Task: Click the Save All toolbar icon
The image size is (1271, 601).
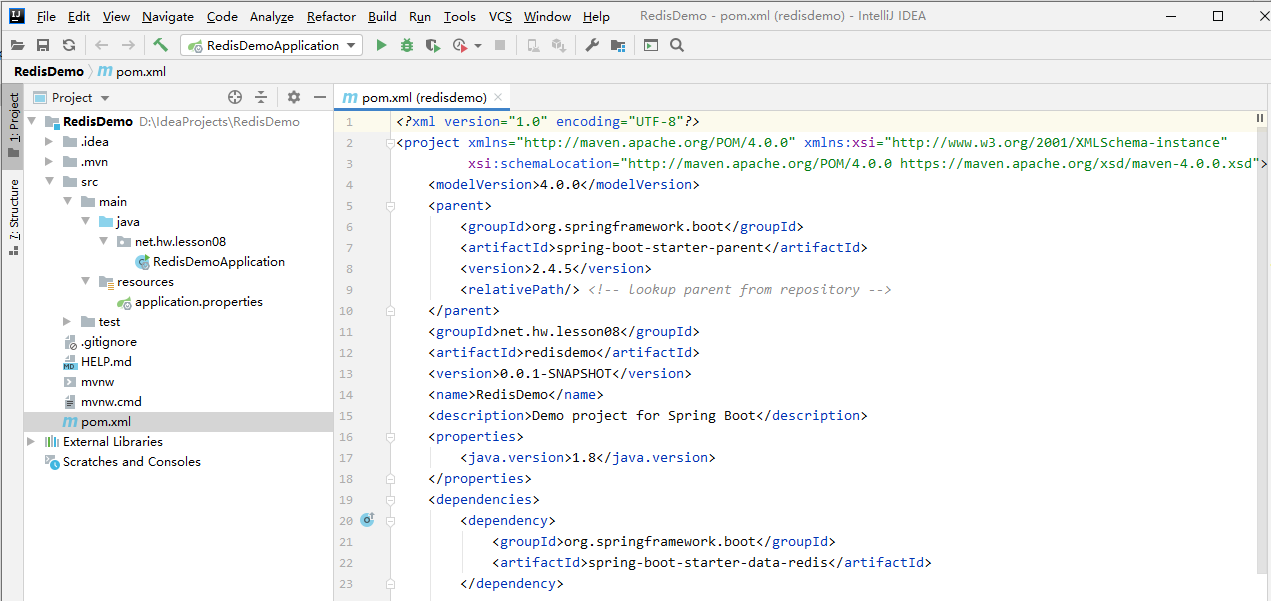Action: (x=43, y=45)
